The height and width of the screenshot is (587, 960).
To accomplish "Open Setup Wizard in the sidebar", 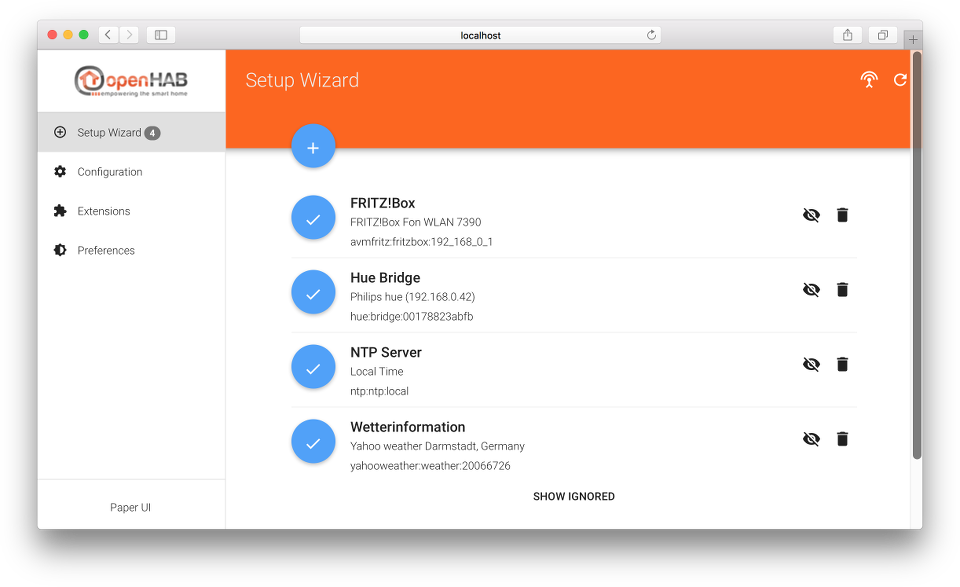I will 131,132.
